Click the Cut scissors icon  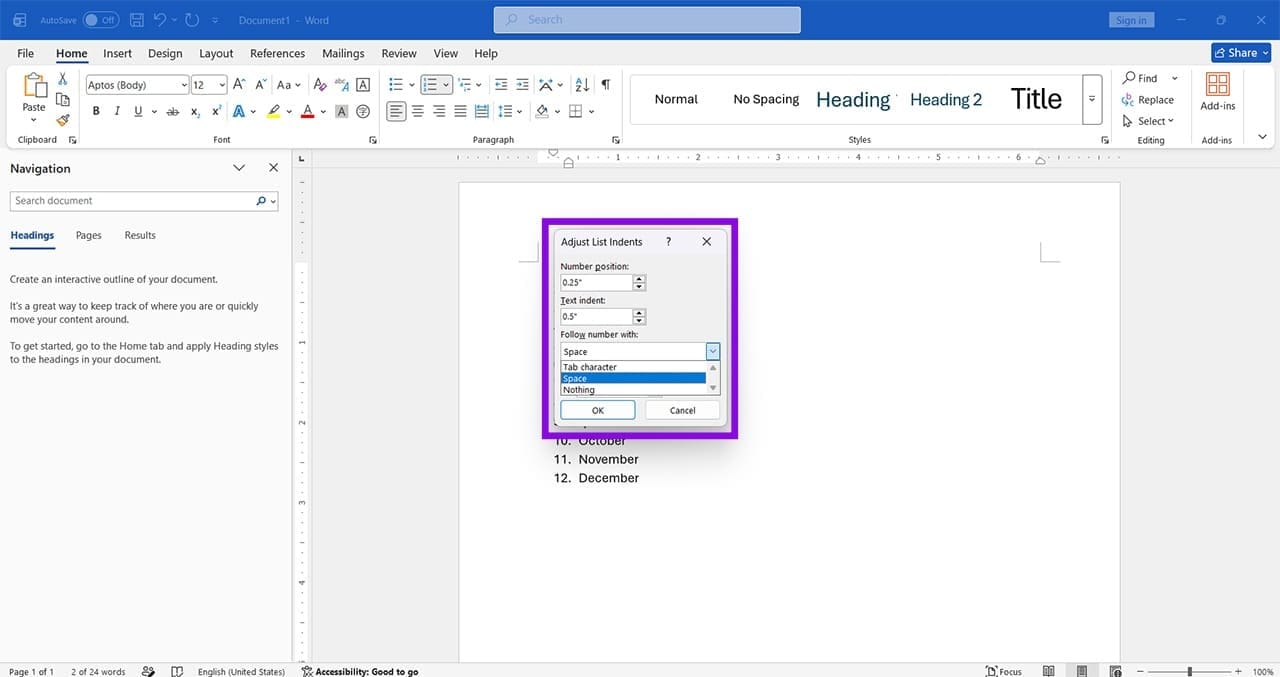63,78
